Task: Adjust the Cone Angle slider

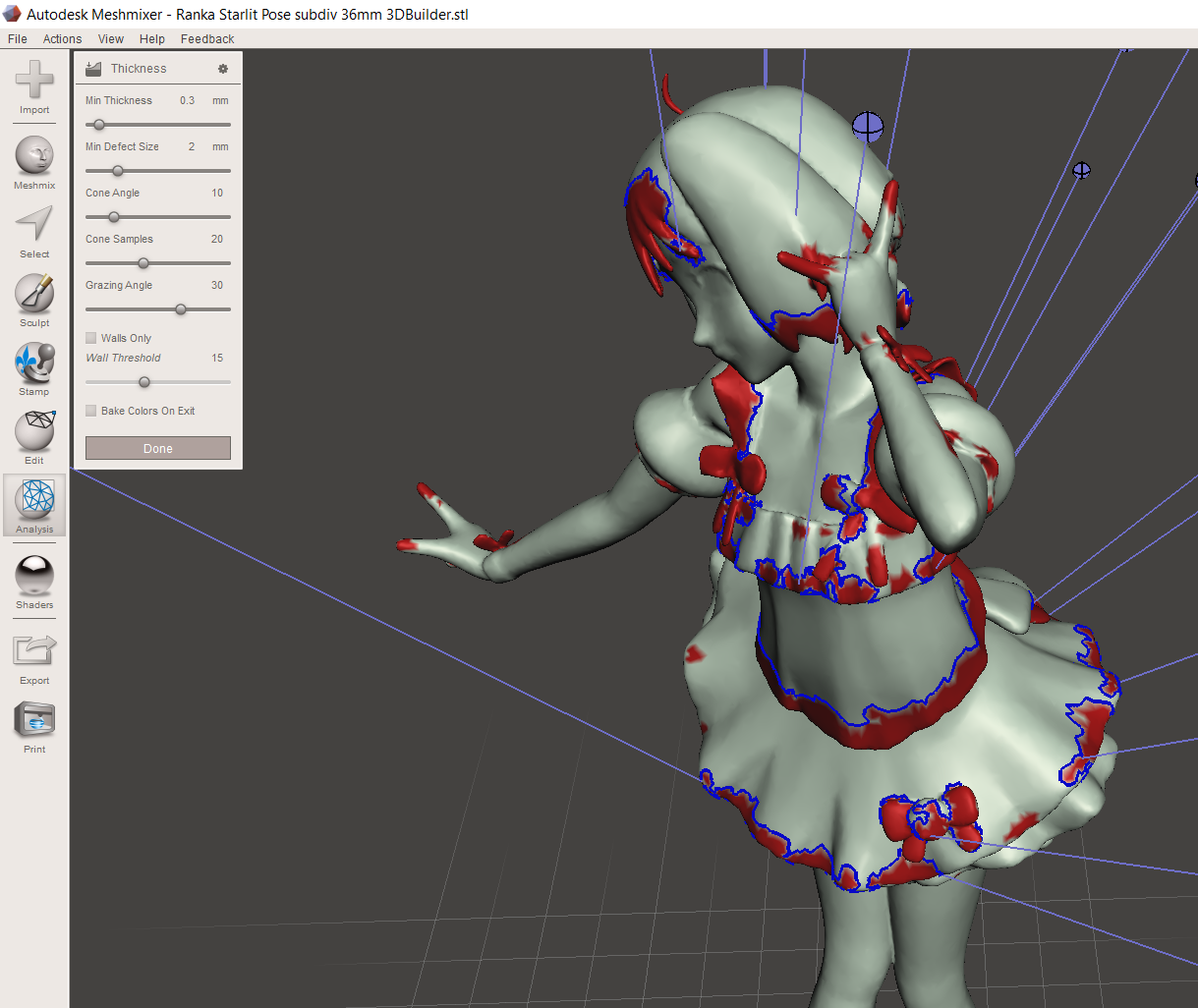Action: 158,217
